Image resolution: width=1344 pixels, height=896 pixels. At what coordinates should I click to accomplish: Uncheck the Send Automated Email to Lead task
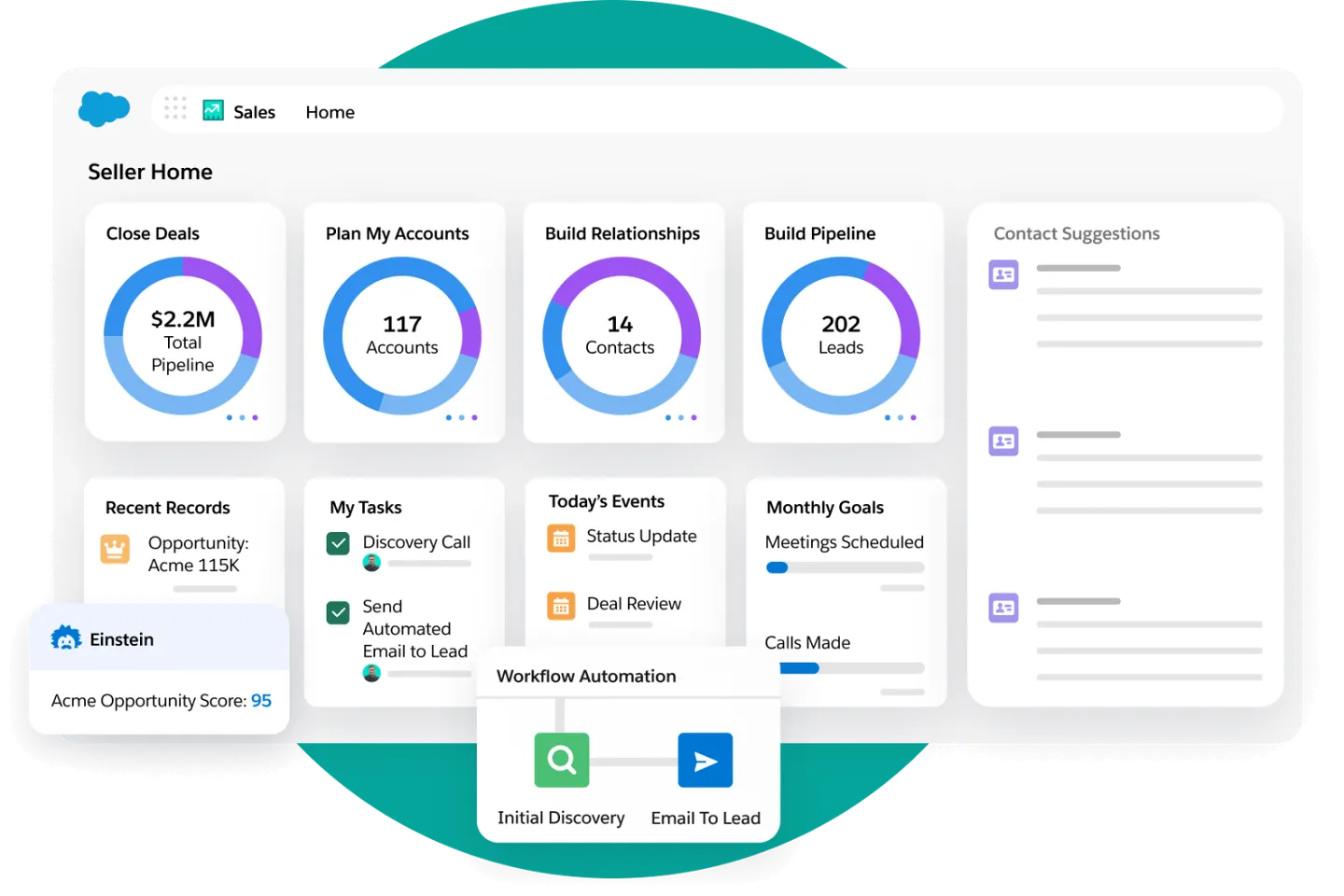pyautogui.click(x=338, y=612)
